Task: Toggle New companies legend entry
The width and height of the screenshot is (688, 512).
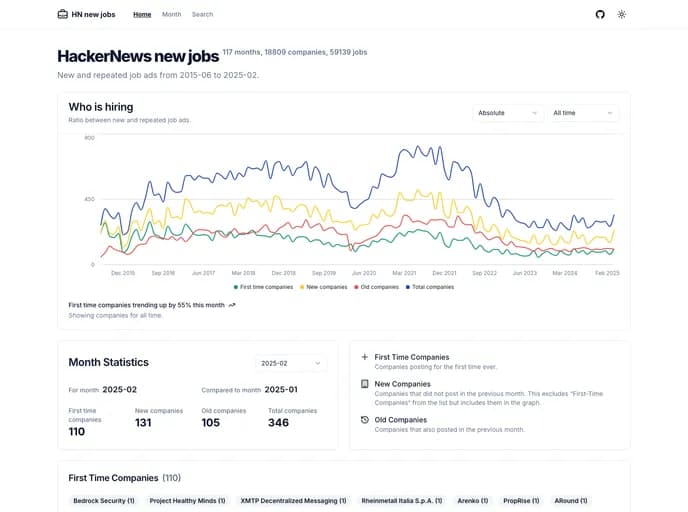Action: coord(323,287)
